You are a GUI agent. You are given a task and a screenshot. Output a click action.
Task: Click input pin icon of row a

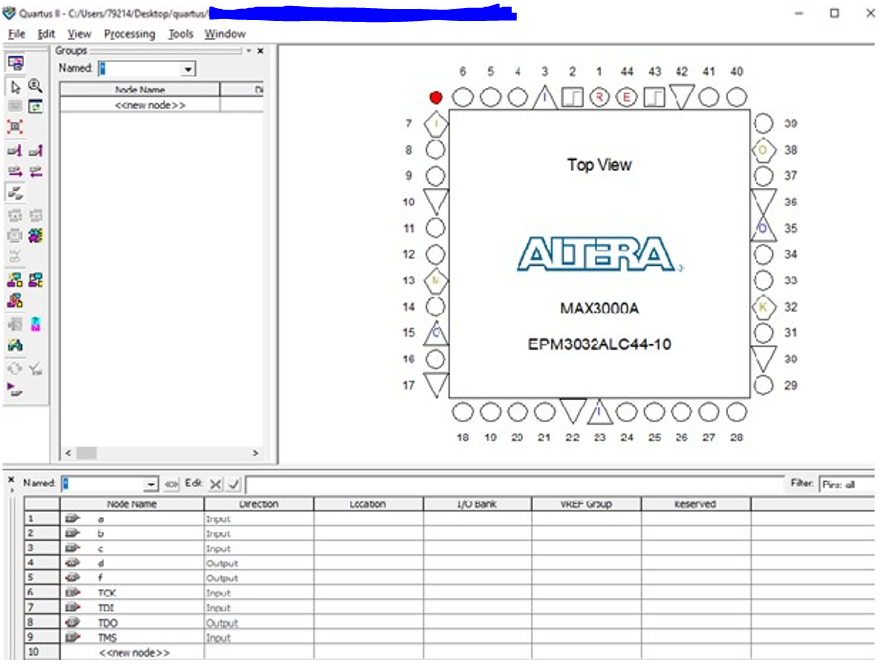click(72, 518)
